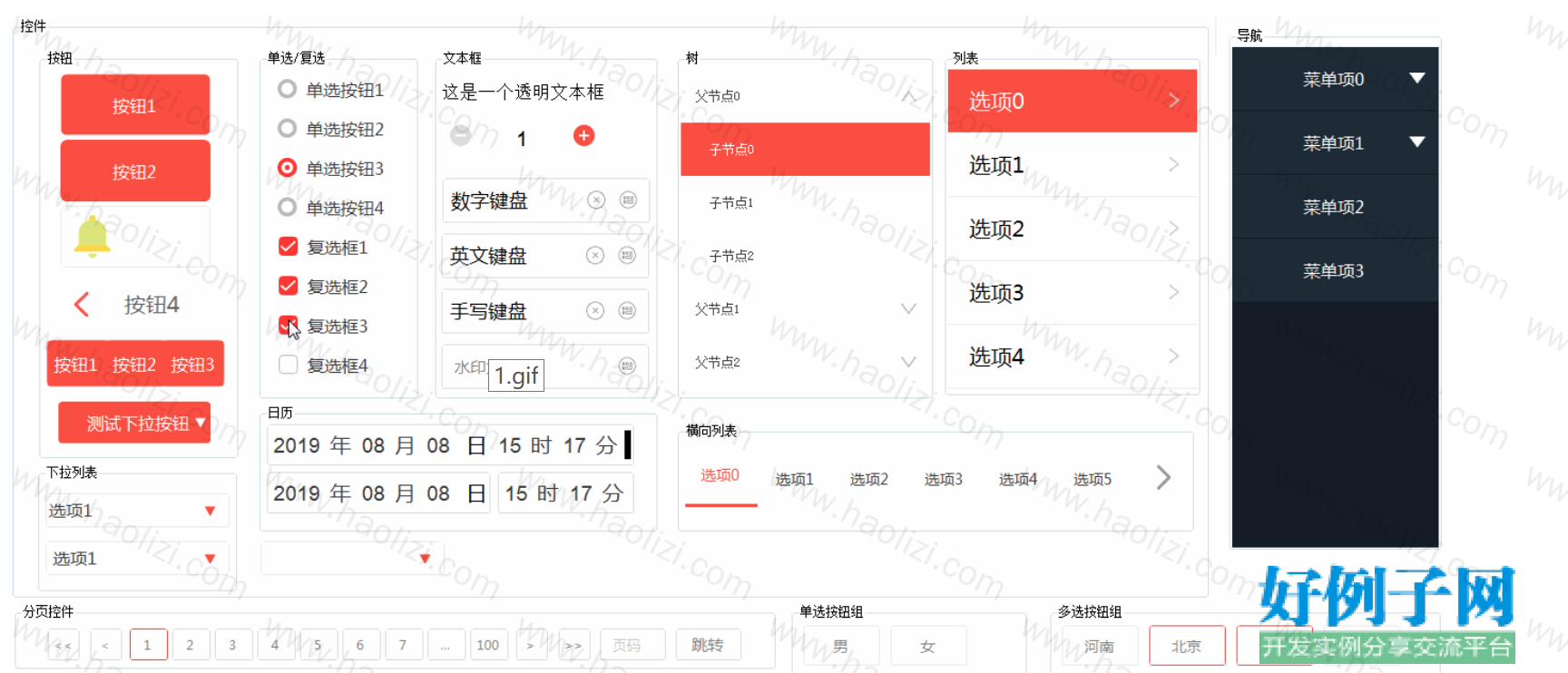Toggle checkbox 复选框3
This screenshot has width=1568, height=673.
pyautogui.click(x=288, y=325)
